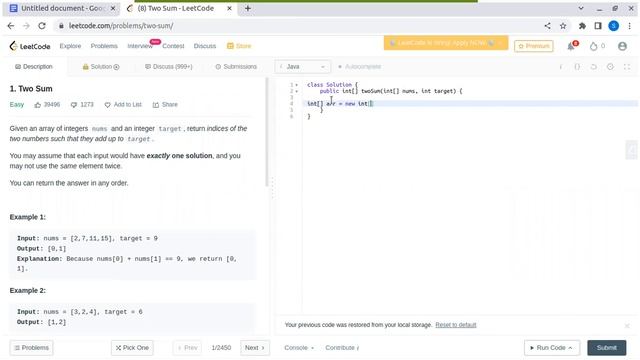Open Discuss in top navigation
Screen dimensions: 640x360
pos(205,46)
